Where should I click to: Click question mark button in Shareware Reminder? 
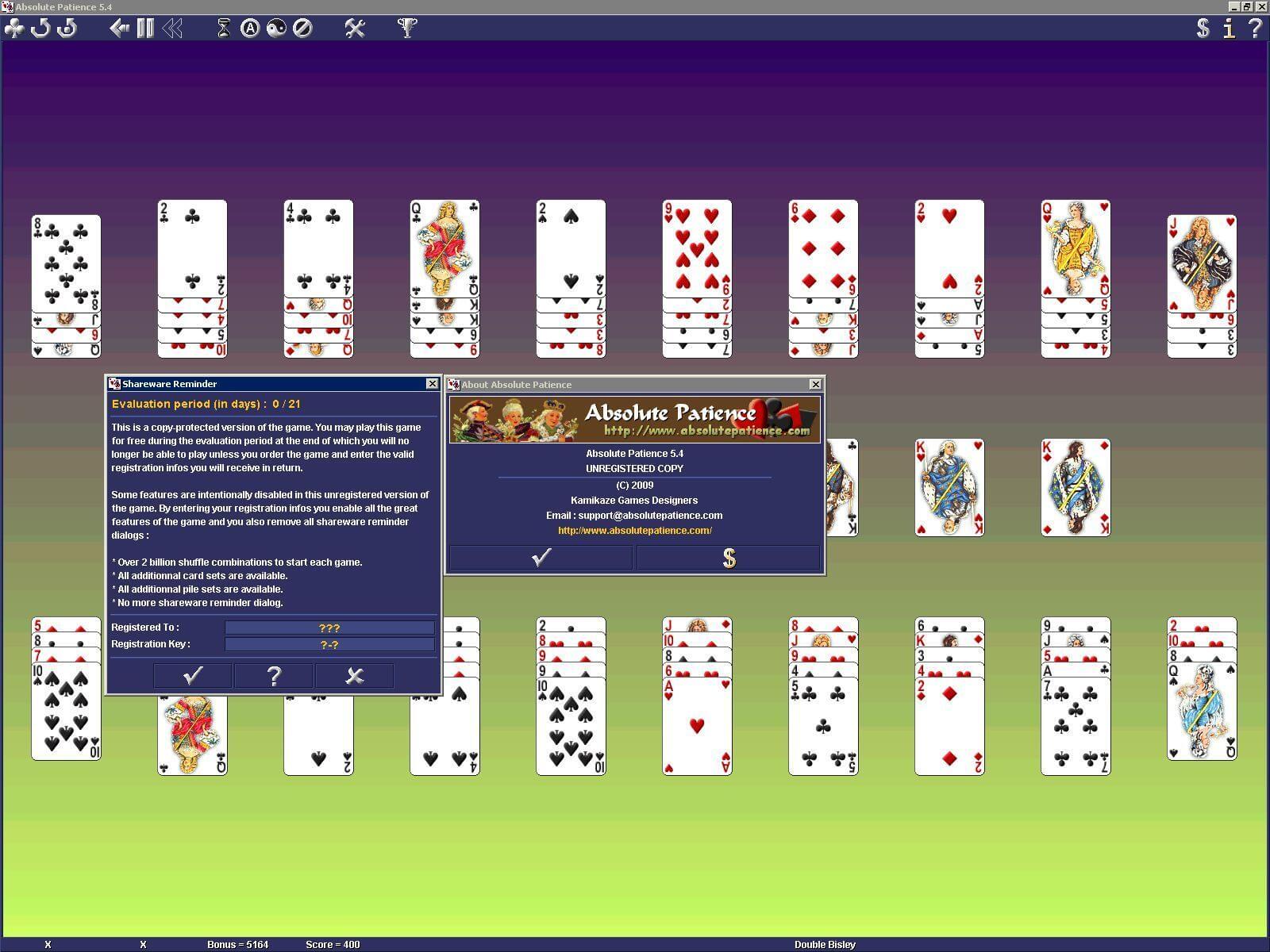274,675
